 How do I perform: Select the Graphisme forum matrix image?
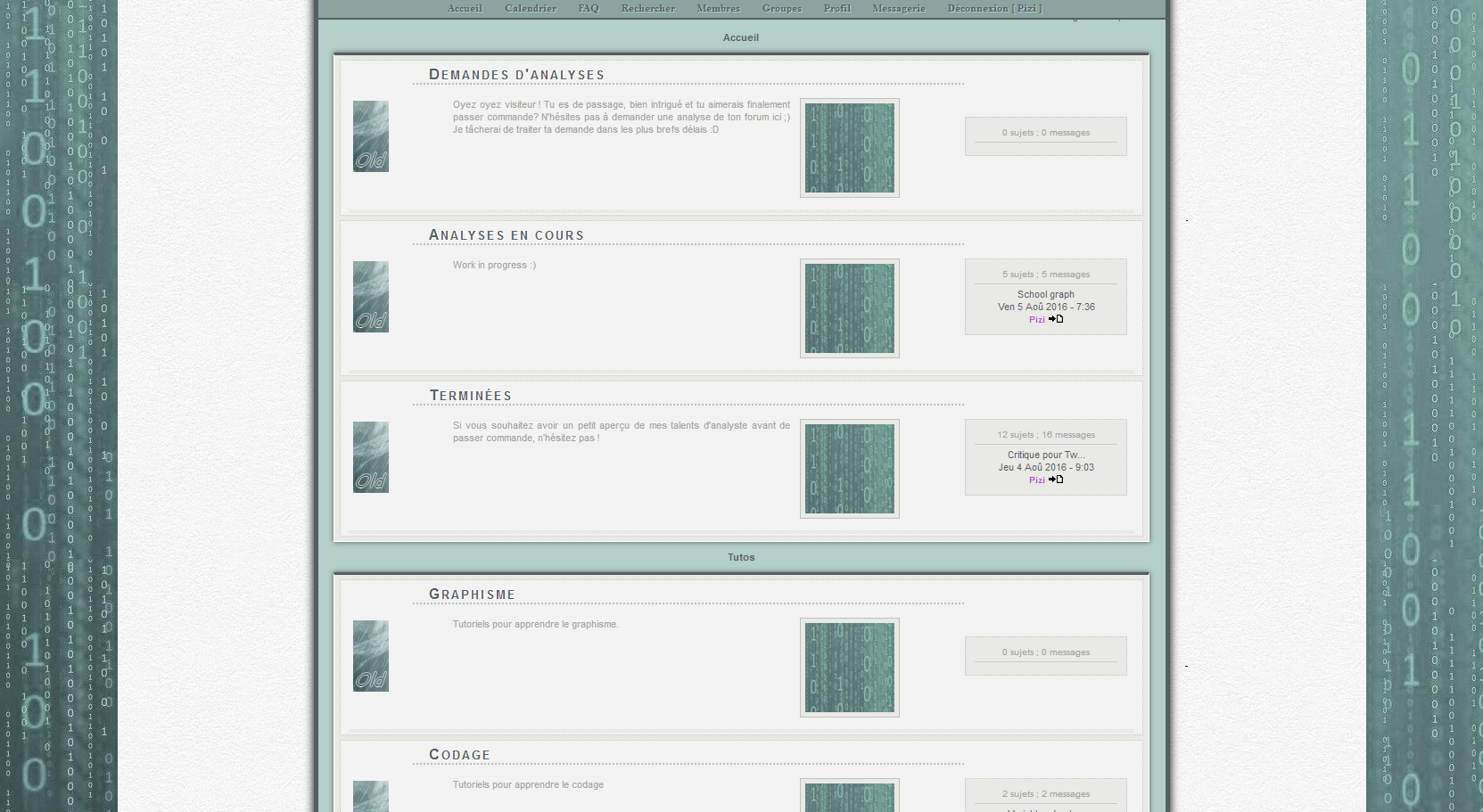coord(849,668)
